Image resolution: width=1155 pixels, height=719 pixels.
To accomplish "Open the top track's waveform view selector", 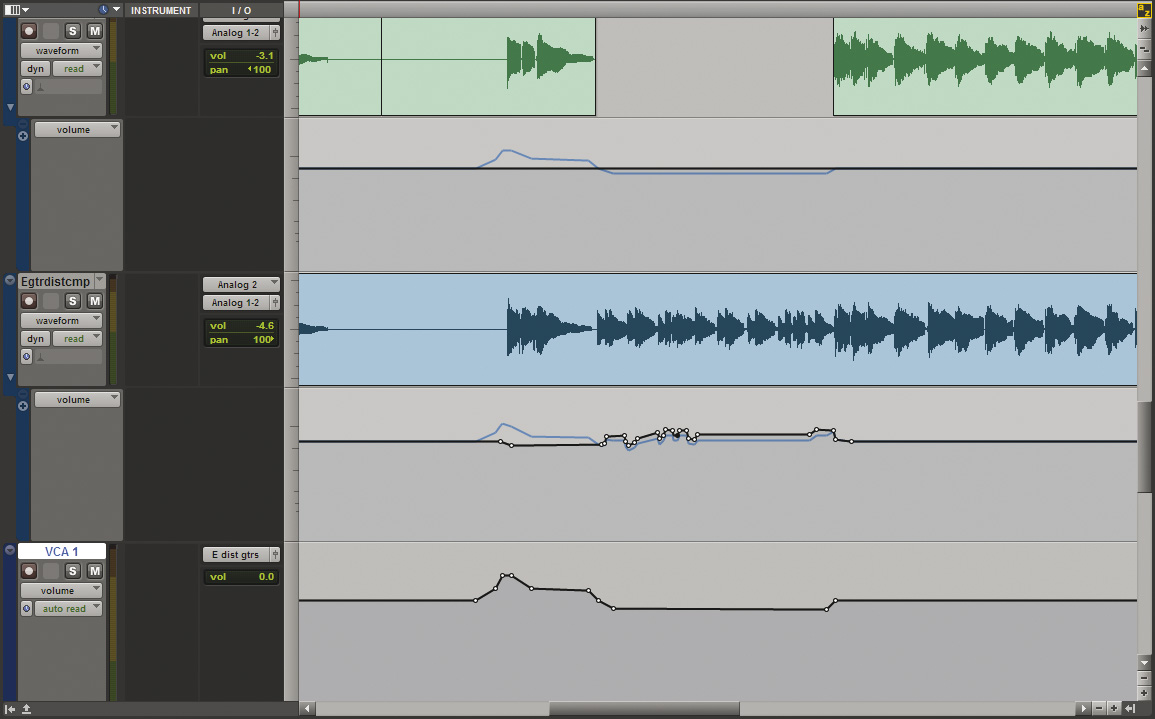I will point(61,51).
